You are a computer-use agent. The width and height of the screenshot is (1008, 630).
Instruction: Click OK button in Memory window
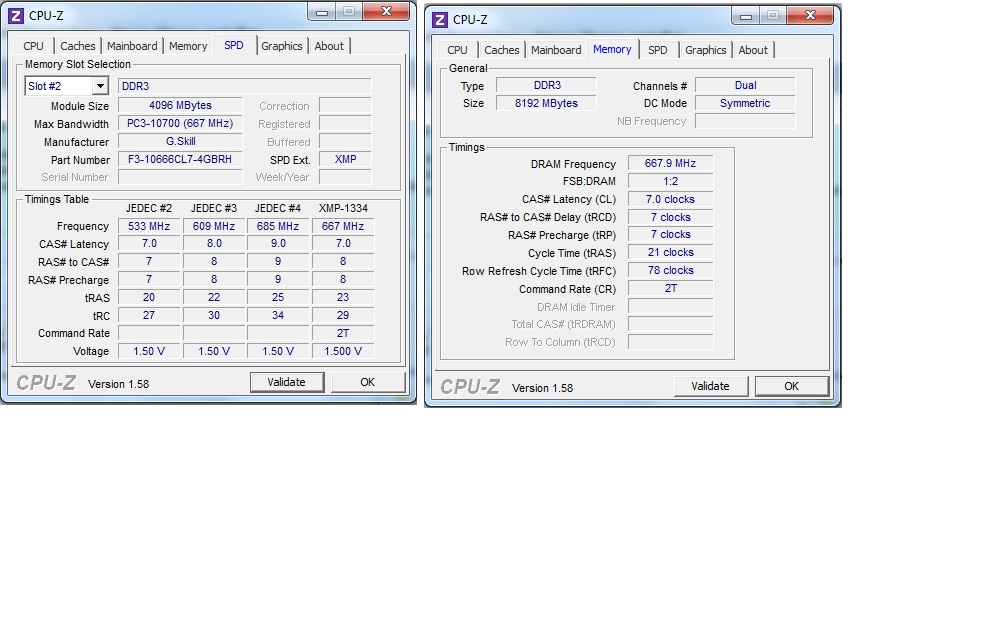791,386
